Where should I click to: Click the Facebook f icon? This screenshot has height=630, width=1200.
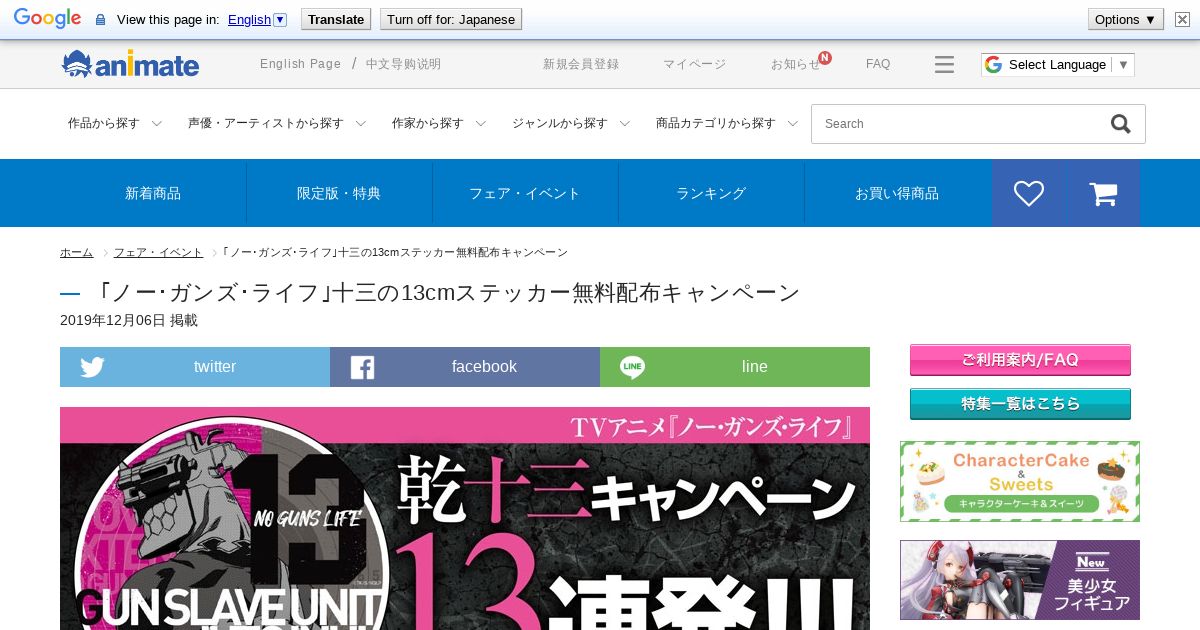coord(362,367)
